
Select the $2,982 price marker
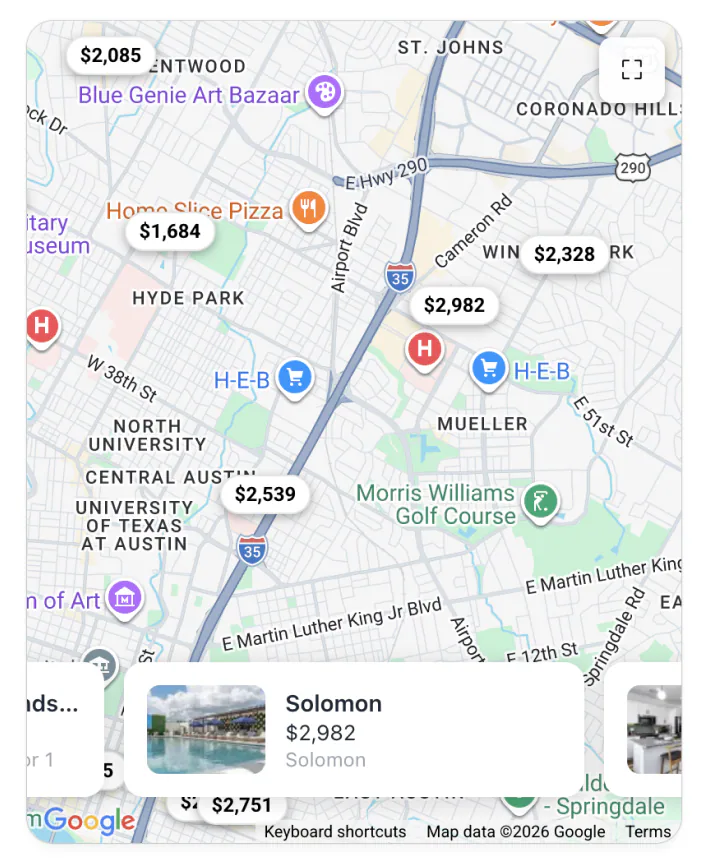(x=456, y=306)
